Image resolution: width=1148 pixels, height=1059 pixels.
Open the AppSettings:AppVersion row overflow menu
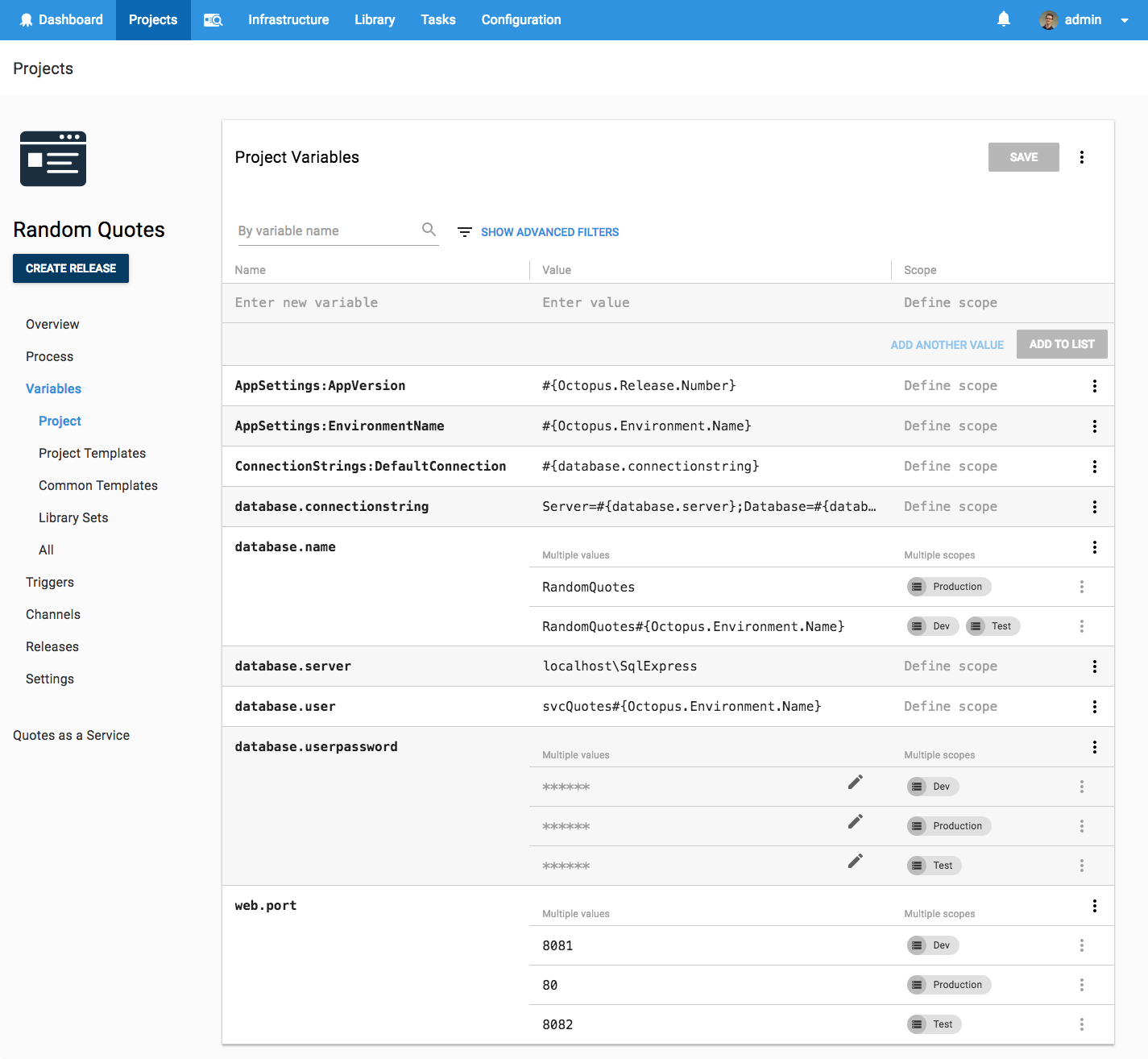pyautogui.click(x=1094, y=386)
